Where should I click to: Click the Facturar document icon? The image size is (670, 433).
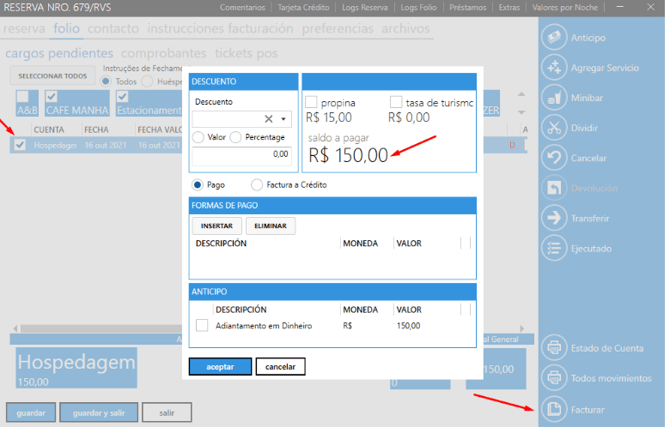[x=554, y=410]
